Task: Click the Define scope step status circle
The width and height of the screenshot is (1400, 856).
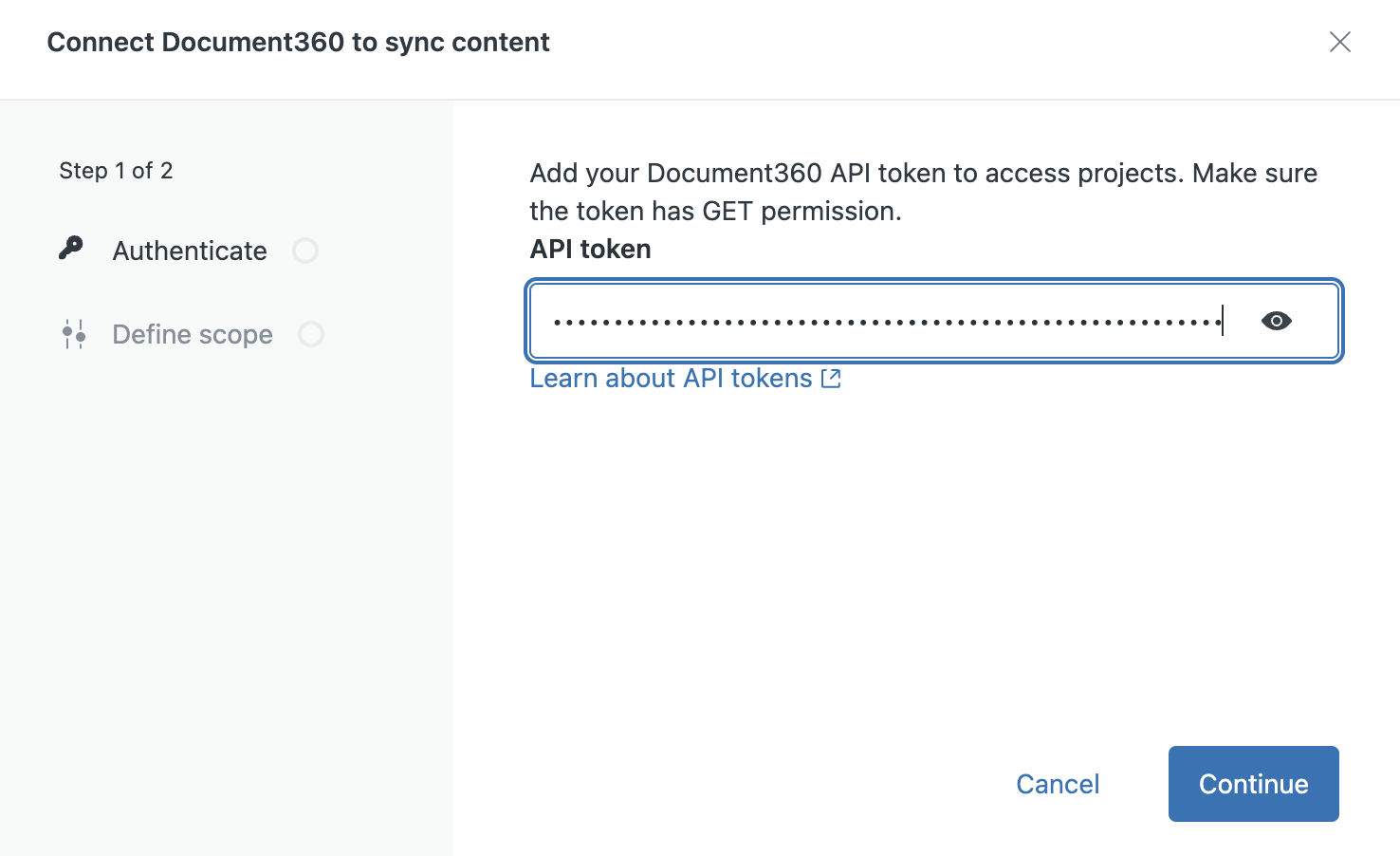Action: coord(311,334)
